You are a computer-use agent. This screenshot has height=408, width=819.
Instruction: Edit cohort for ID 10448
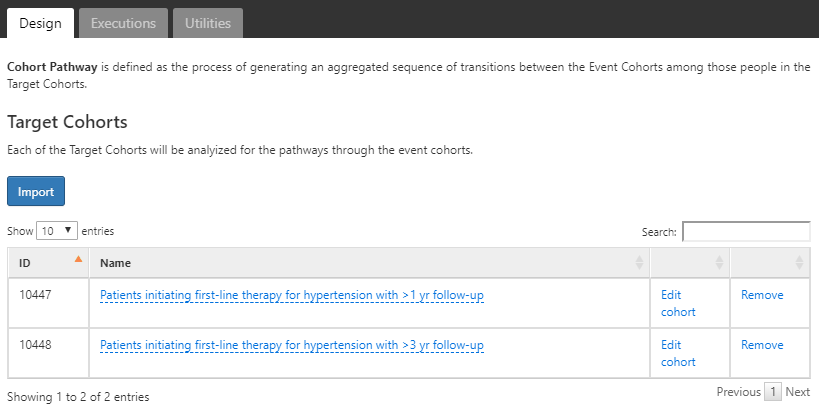tap(678, 354)
